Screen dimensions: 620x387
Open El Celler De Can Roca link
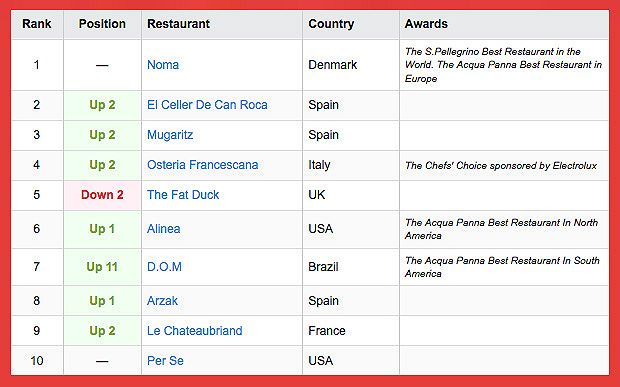tap(207, 105)
